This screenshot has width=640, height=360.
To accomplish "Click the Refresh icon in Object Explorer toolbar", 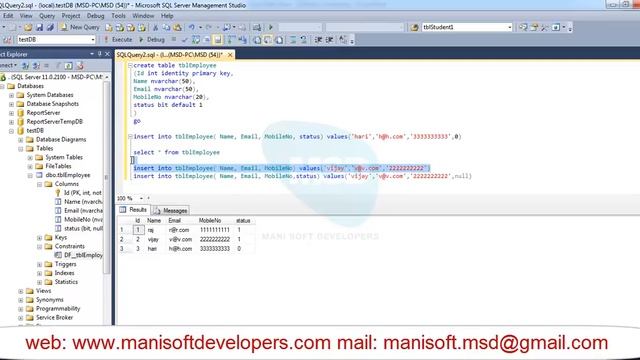I will [69, 66].
